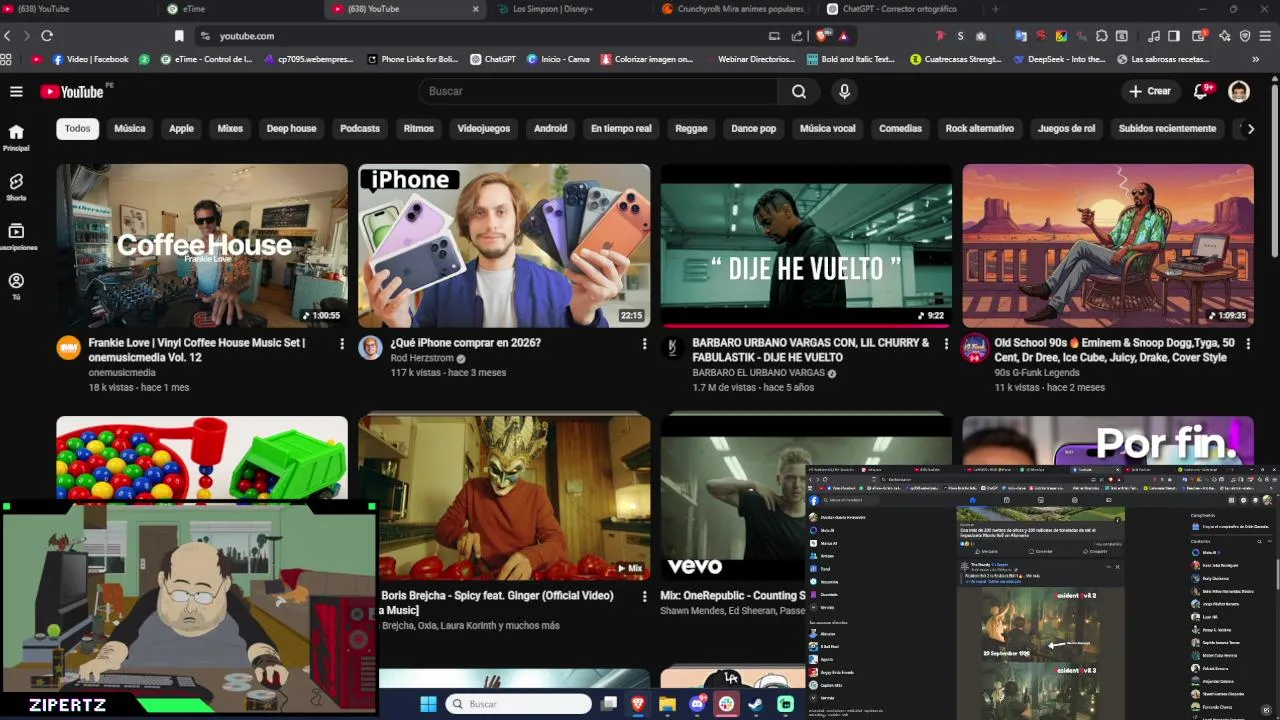The width and height of the screenshot is (1280, 720).
Task: Open the YouTube hamburger guide menu
Action: [x=16, y=91]
